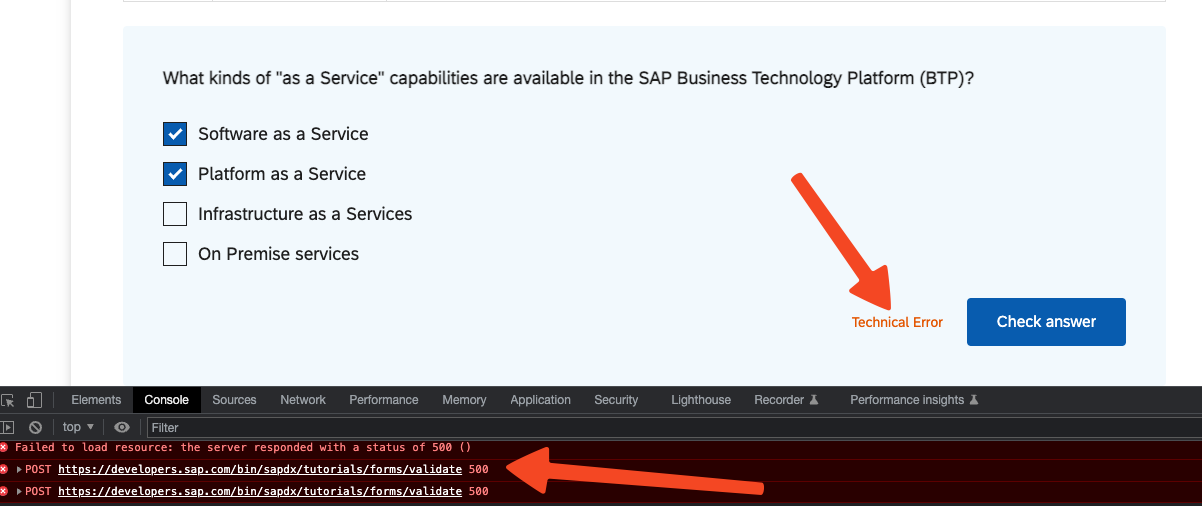Select the "Failed to load resource" error message

(x=243, y=447)
